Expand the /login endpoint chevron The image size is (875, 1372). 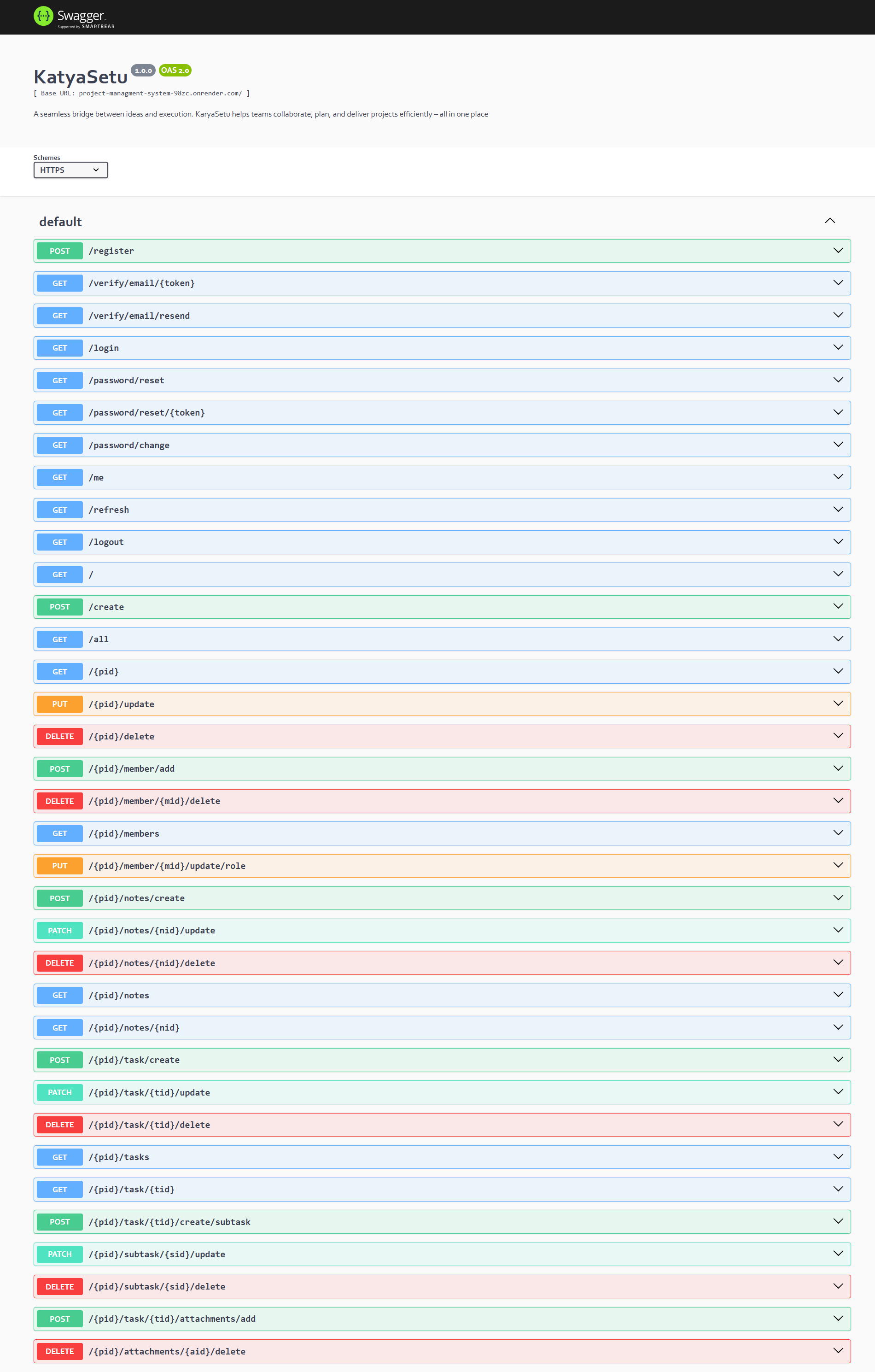pos(838,347)
